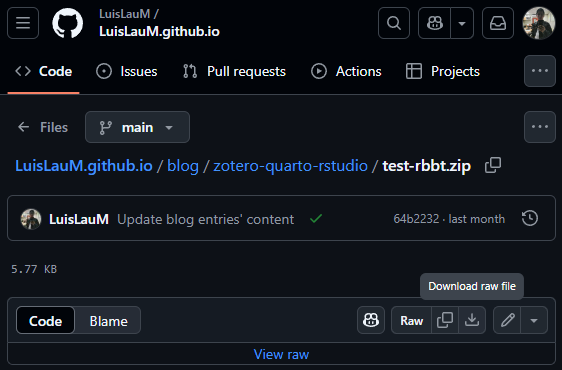Screen dimensions: 562x370
Task: Edit file with pencil icon
Action: 508,320
